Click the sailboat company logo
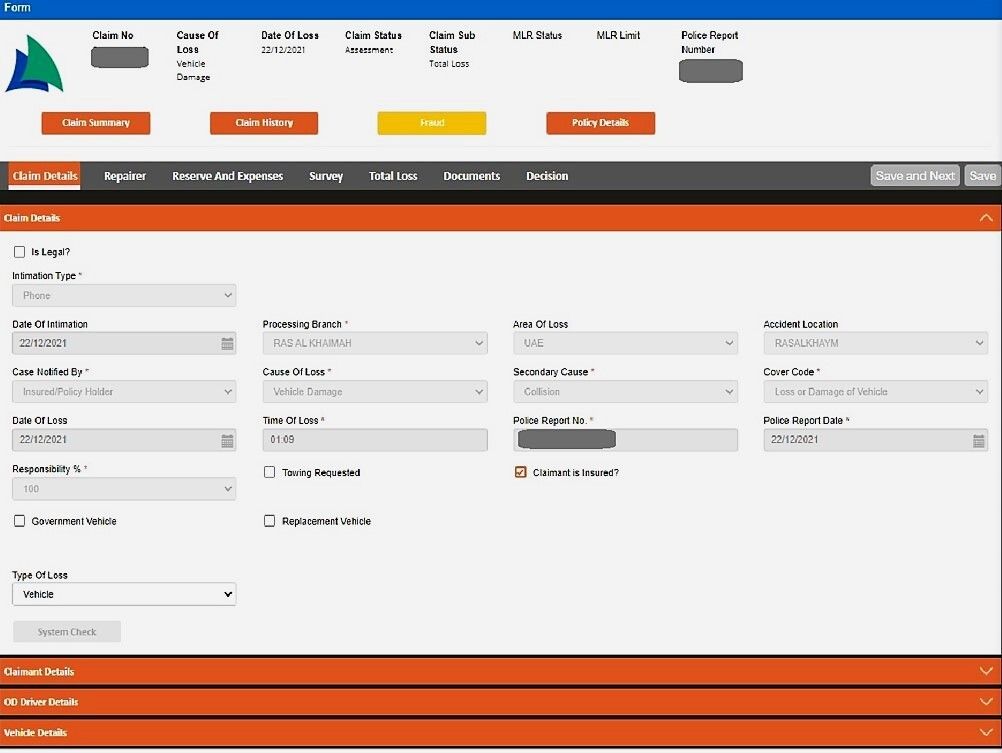 34,65
